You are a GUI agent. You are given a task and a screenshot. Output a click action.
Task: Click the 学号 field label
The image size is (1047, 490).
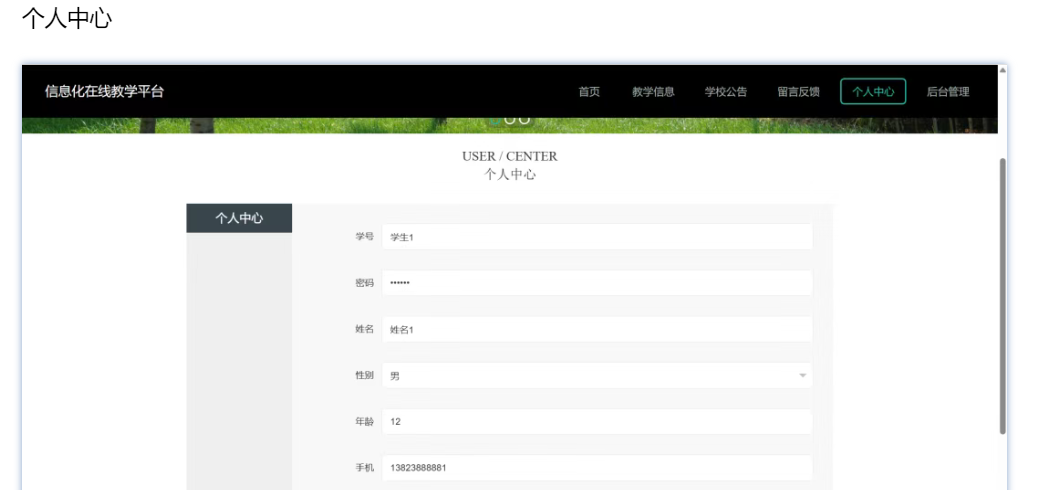(364, 236)
